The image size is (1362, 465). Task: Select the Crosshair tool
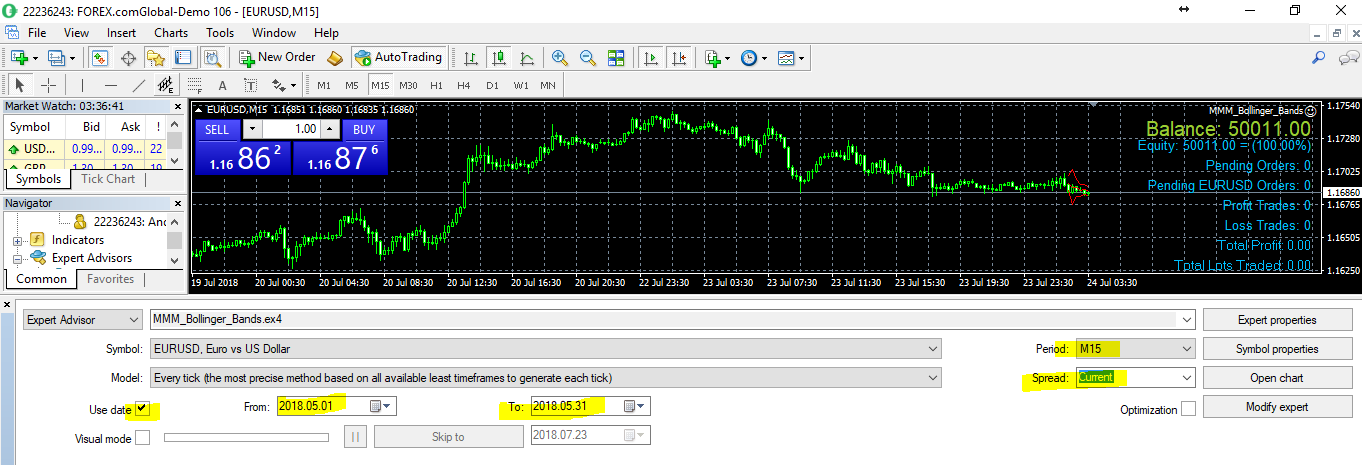coord(48,85)
